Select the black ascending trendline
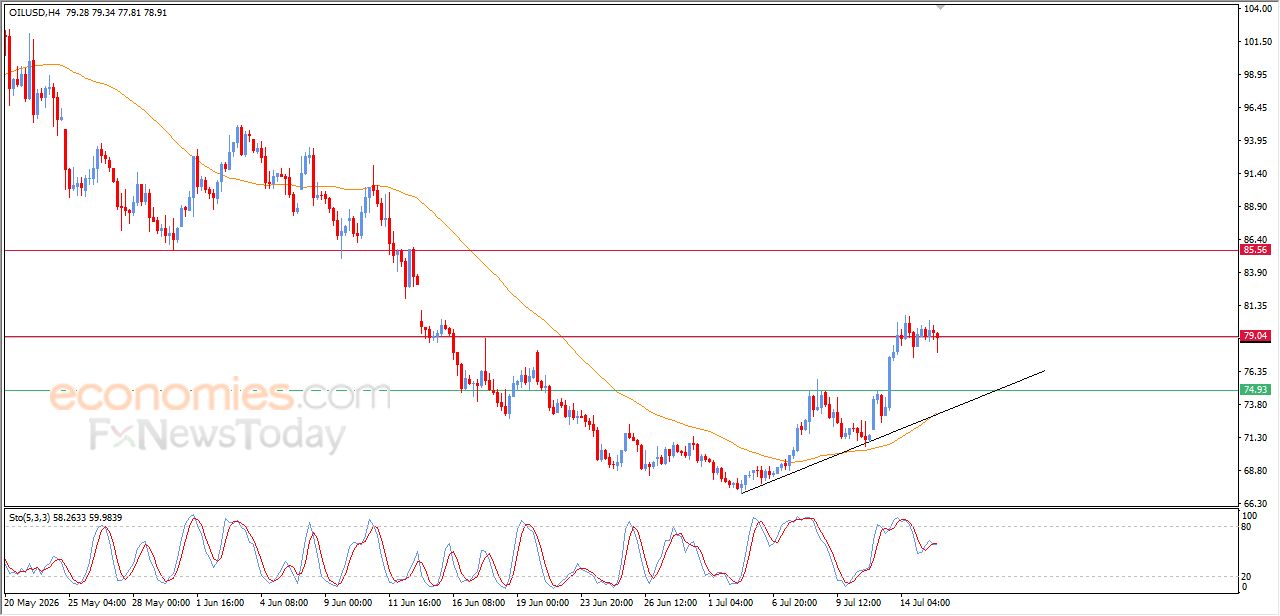The width and height of the screenshot is (1280, 616). (893, 431)
